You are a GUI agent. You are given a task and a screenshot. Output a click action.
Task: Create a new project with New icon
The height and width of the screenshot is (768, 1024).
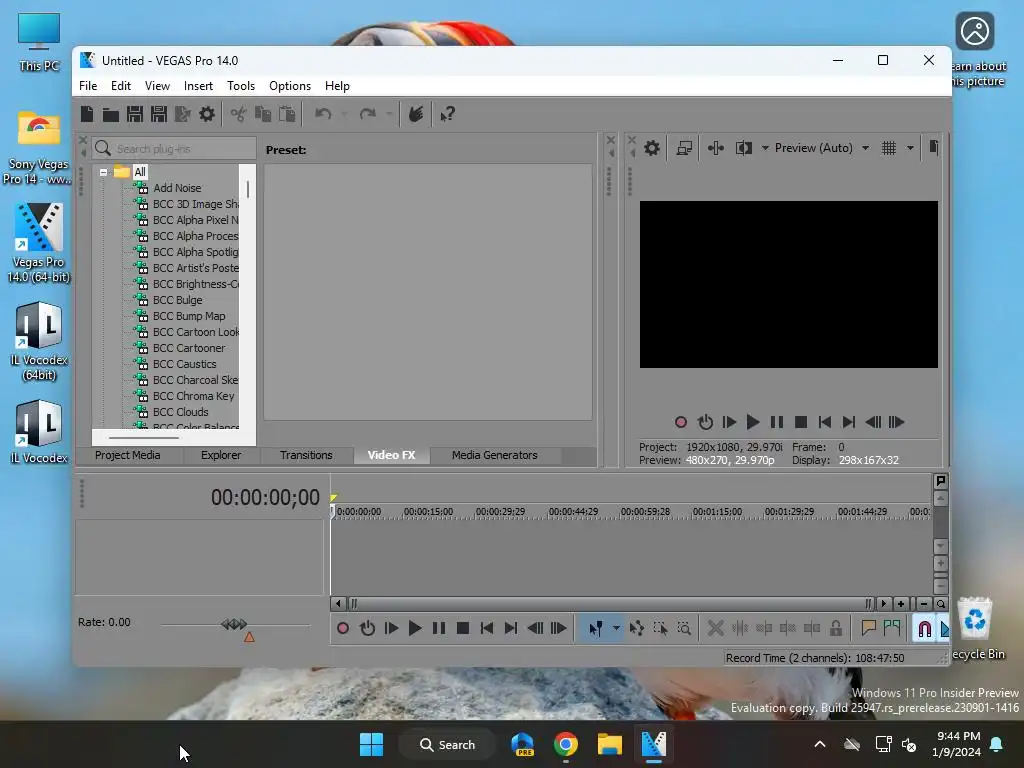tap(87, 114)
